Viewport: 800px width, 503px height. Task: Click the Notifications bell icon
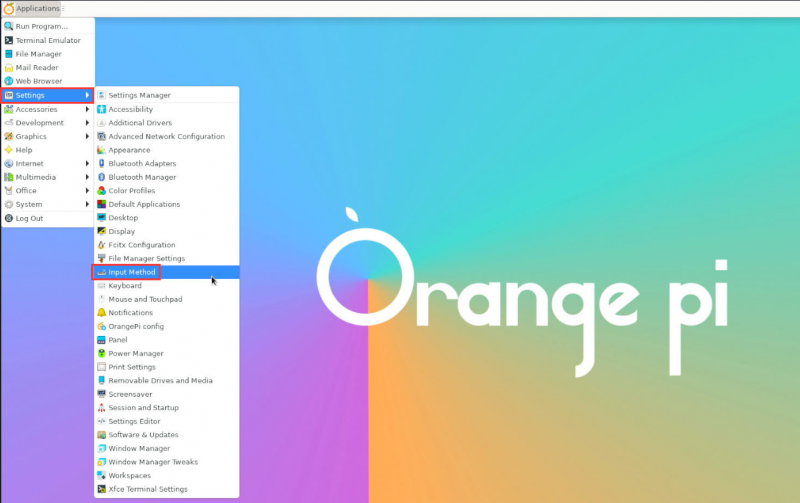101,313
